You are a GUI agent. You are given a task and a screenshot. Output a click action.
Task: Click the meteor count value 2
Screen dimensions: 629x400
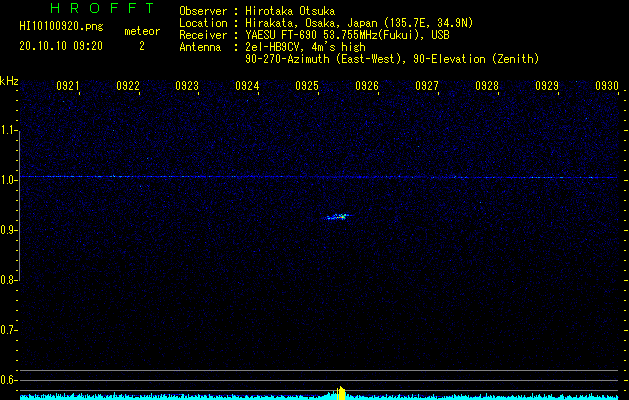pyautogui.click(x=142, y=46)
